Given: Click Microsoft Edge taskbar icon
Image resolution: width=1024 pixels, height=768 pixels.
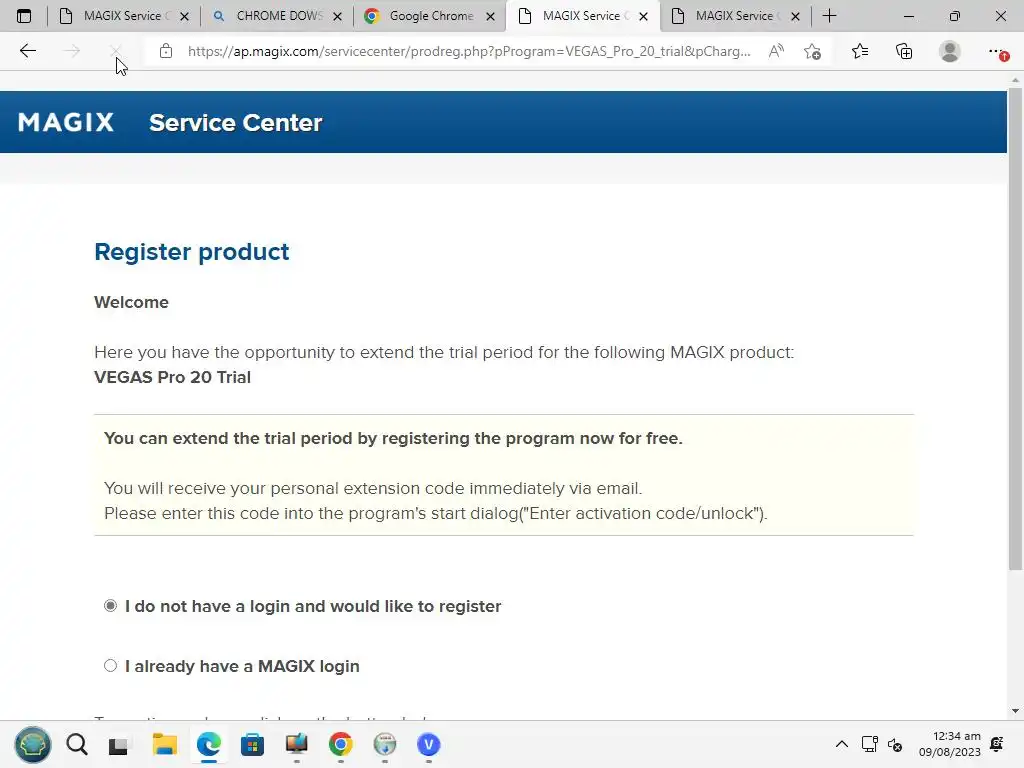Looking at the screenshot, I should [209, 744].
